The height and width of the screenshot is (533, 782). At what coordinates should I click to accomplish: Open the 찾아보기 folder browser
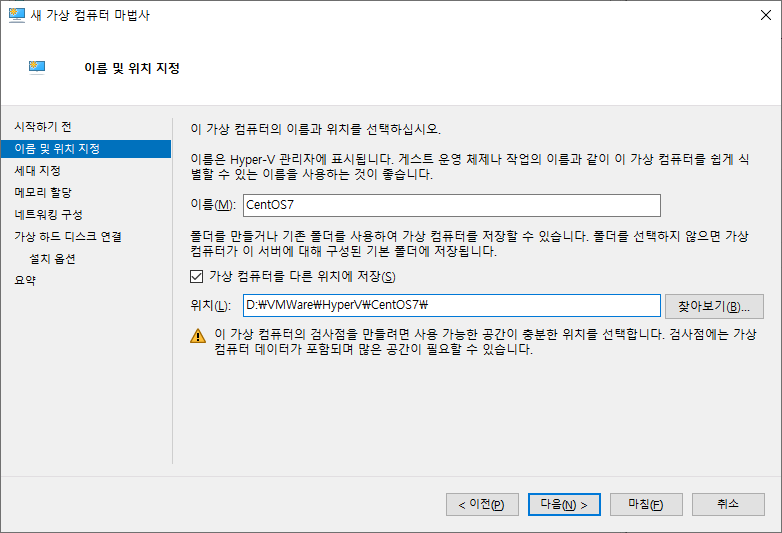point(714,306)
